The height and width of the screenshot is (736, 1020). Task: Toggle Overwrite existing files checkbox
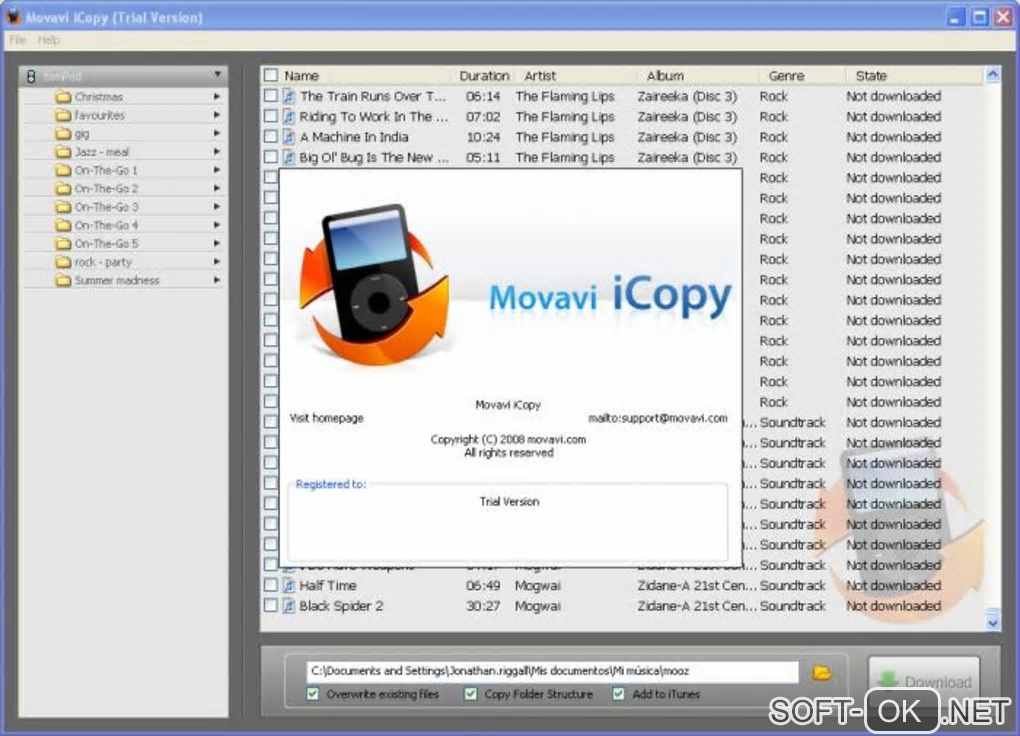313,694
